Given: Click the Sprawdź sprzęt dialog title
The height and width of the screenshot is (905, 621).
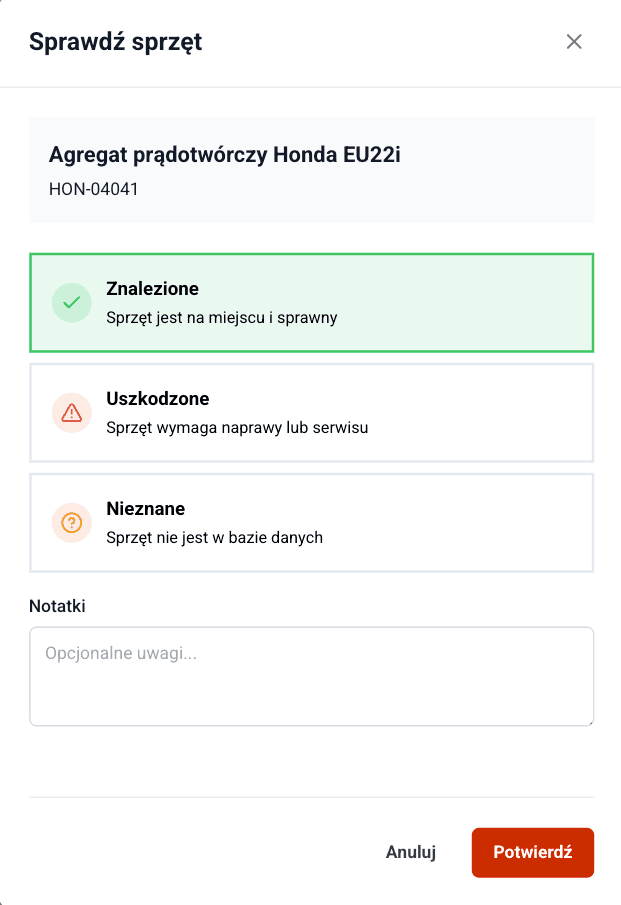Looking at the screenshot, I should point(116,42).
